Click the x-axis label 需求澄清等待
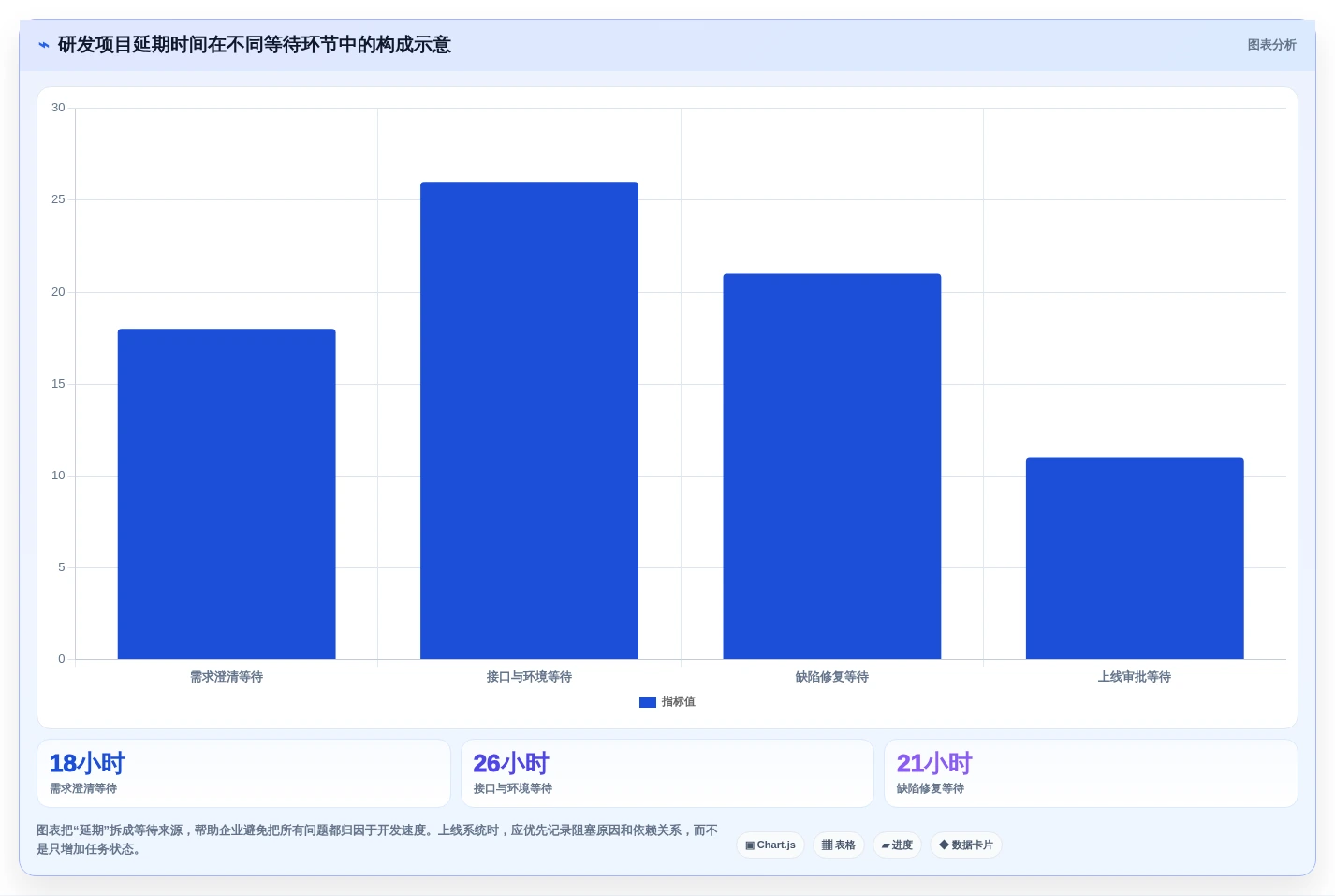 pyautogui.click(x=227, y=677)
